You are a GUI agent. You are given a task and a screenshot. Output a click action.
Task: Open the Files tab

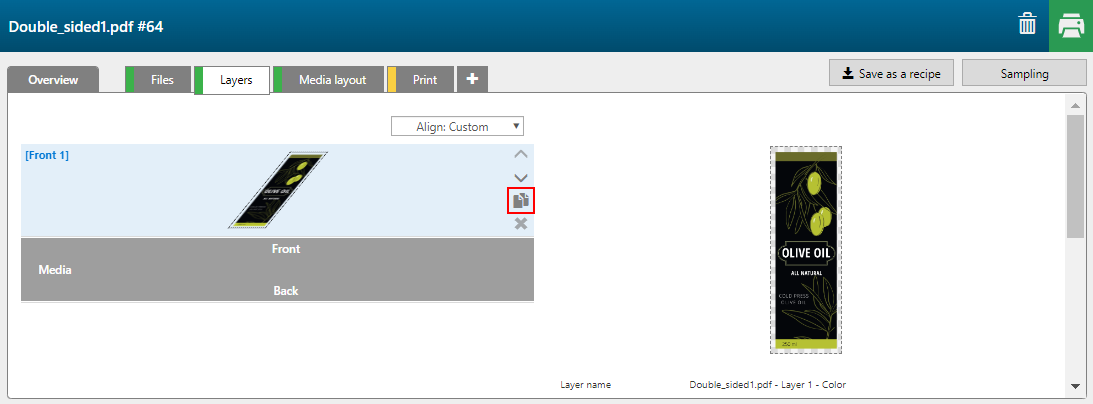(162, 80)
